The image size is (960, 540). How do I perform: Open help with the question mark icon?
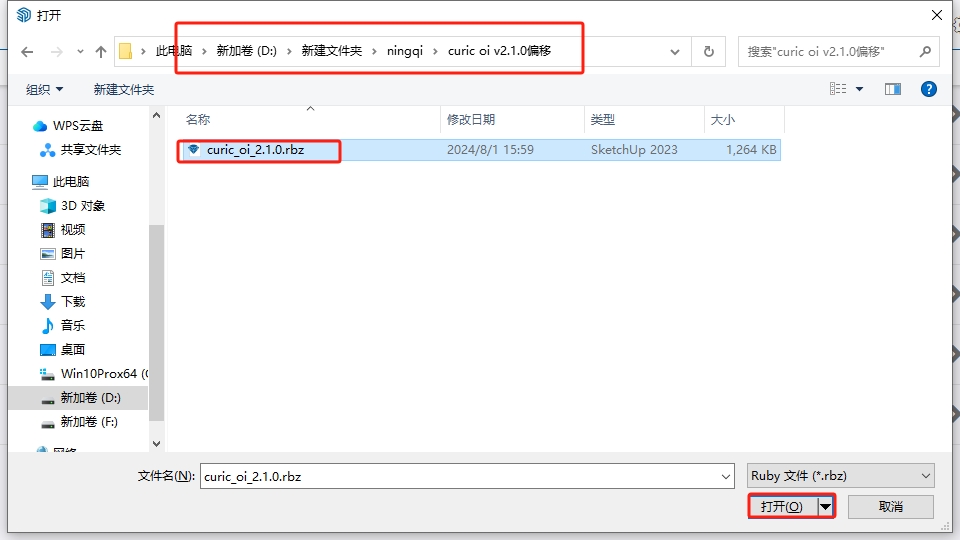coord(928,89)
